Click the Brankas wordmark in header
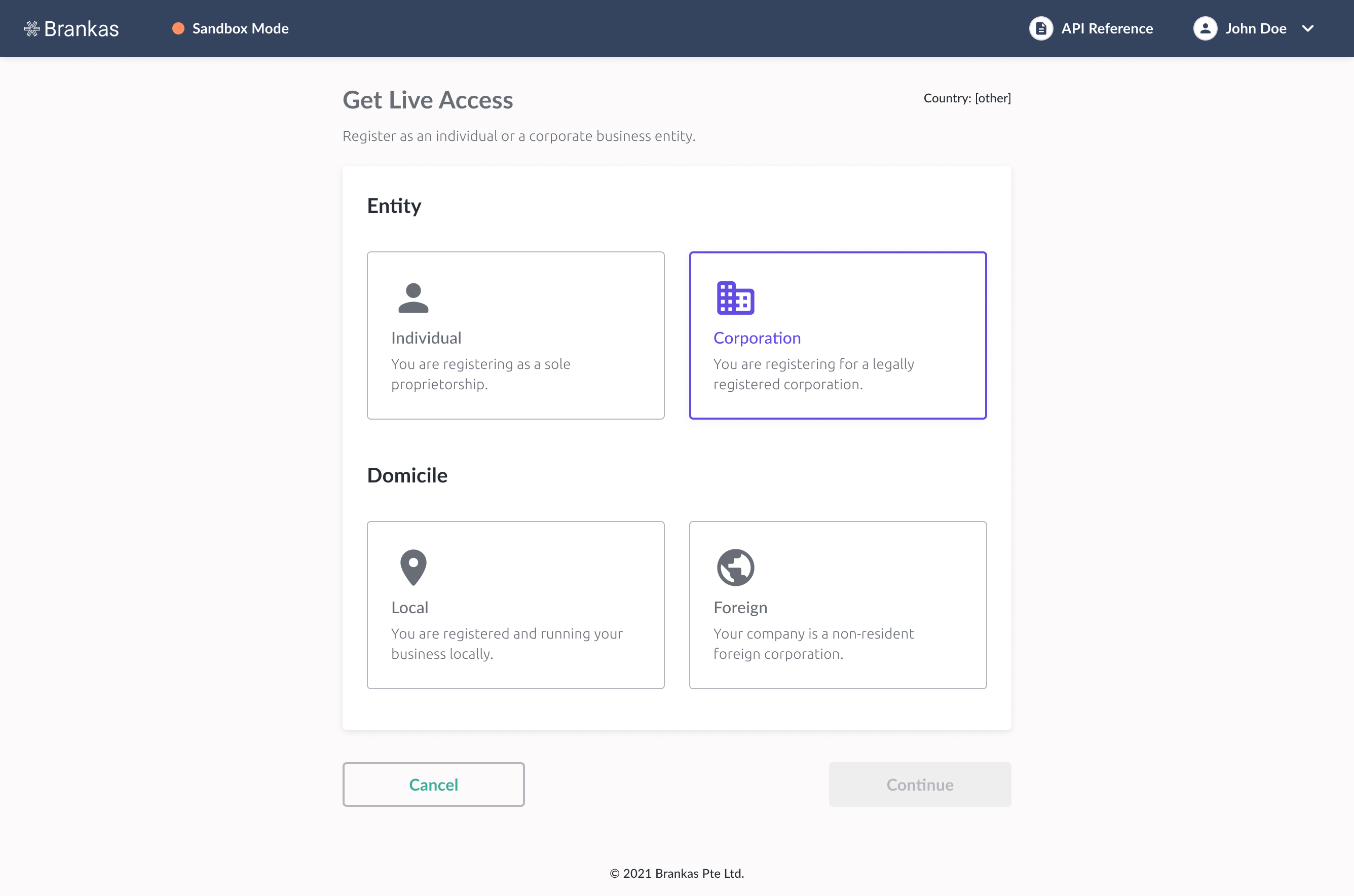Image resolution: width=1354 pixels, height=896 pixels. coord(81,28)
